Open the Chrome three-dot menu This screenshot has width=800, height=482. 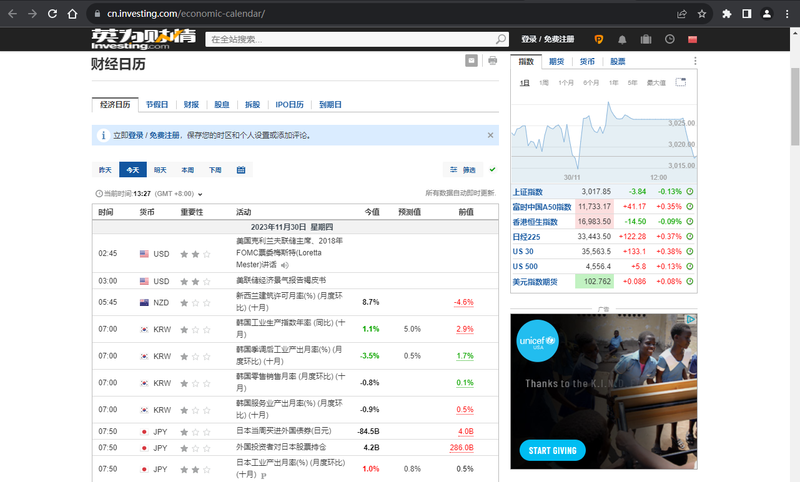coord(787,14)
